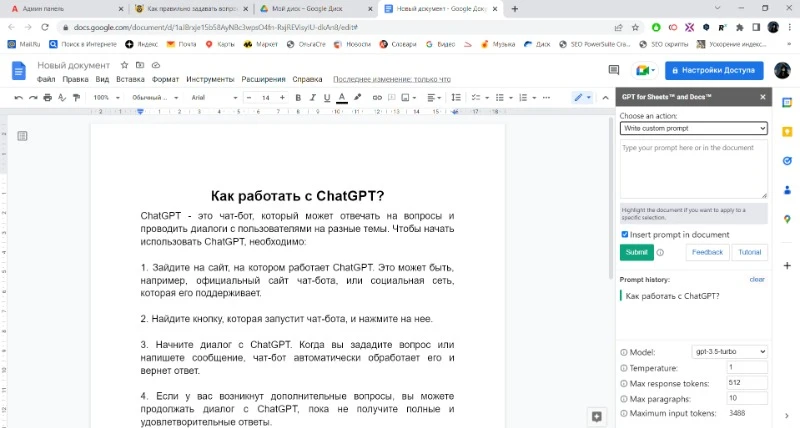This screenshot has width=800, height=428.
Task: Open the highlight color tool
Action: [358, 97]
